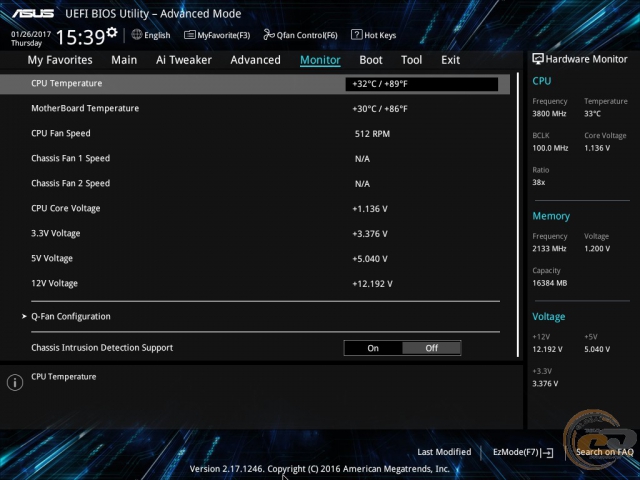Open the Advanced tab

coord(256,60)
